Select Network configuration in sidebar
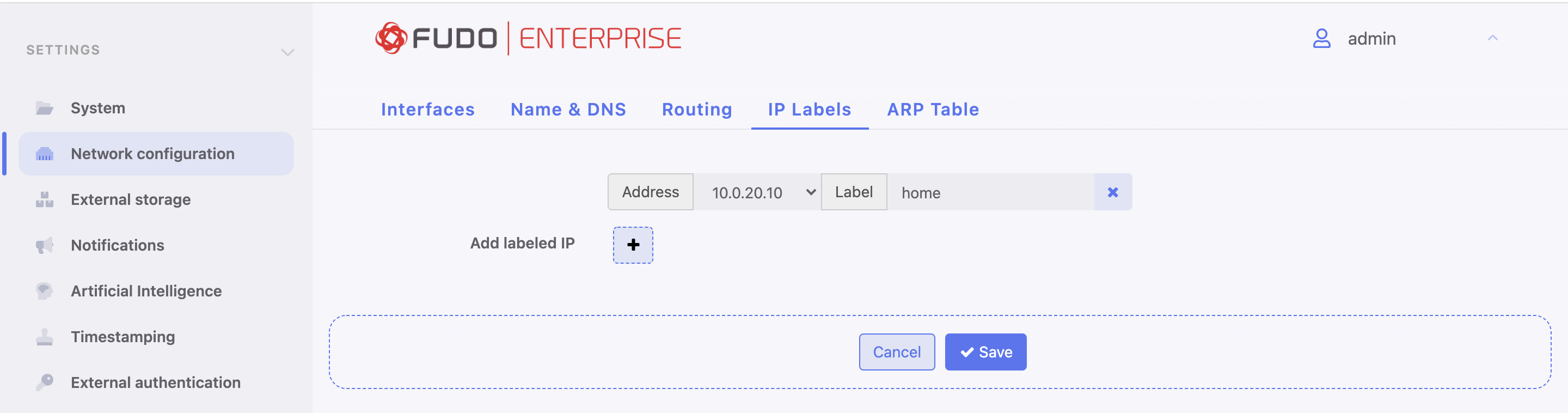The image size is (1568, 413). click(156, 154)
